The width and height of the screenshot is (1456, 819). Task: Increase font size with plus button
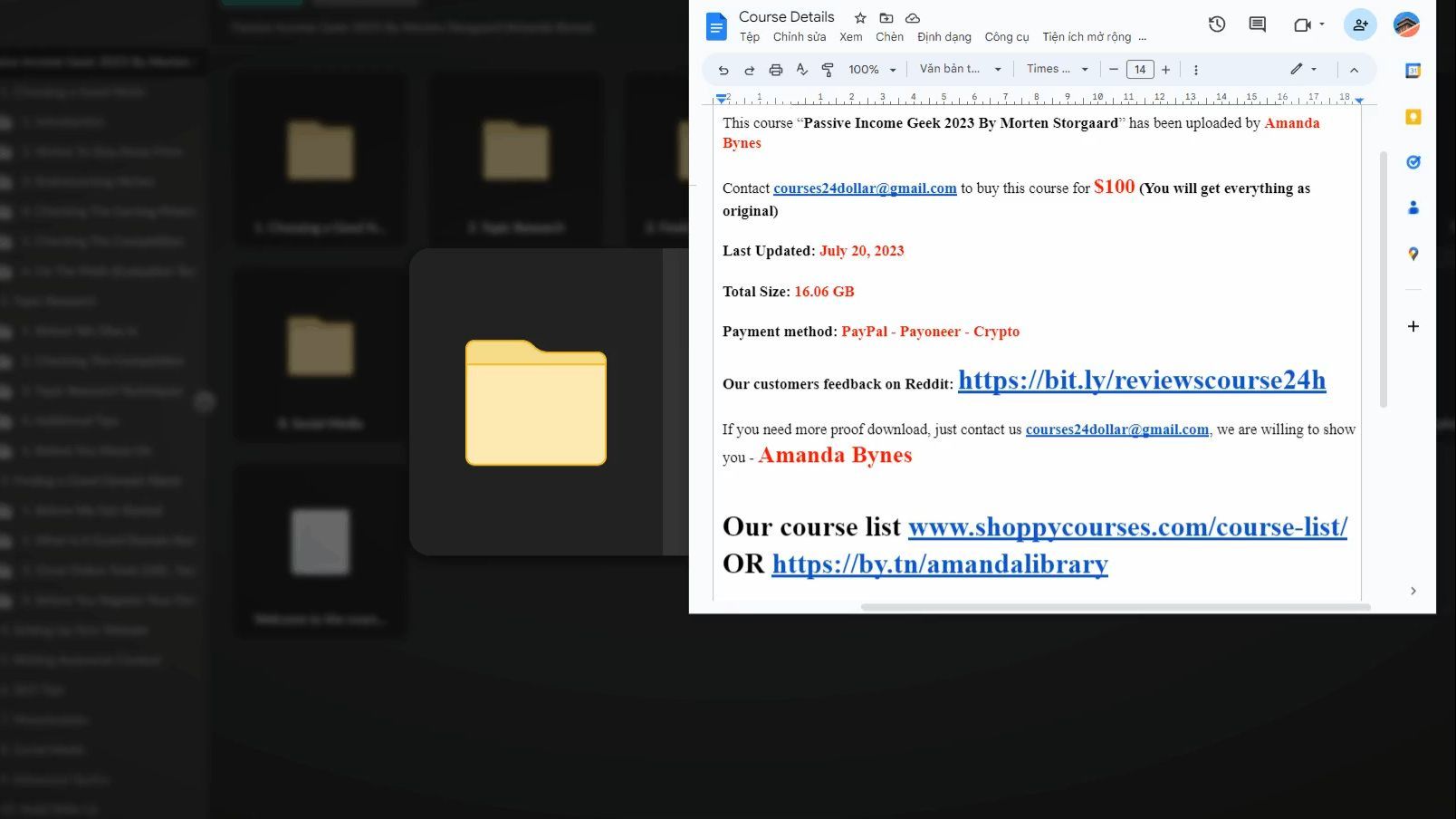tap(1165, 70)
